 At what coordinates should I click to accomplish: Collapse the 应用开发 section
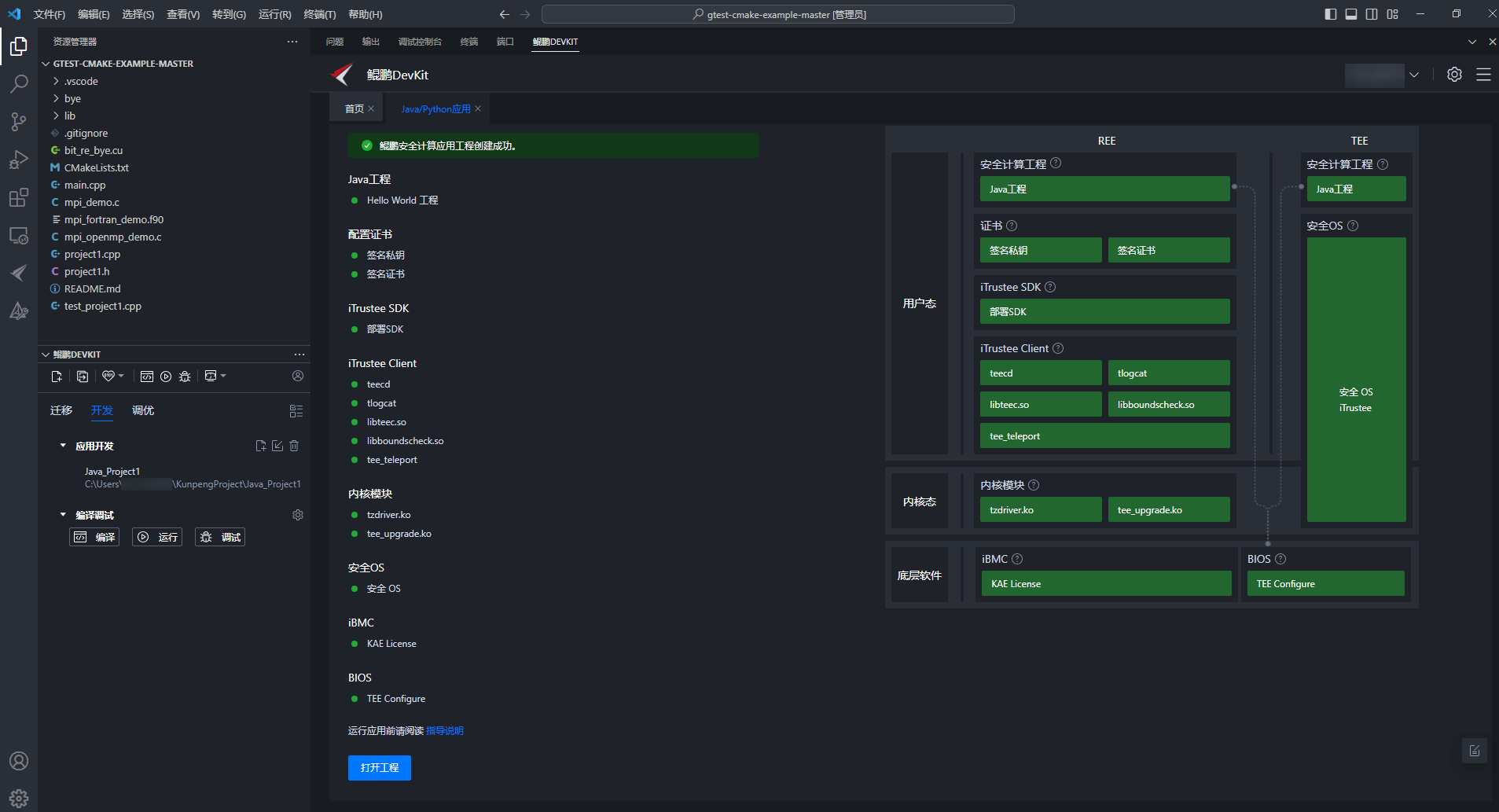(63, 446)
